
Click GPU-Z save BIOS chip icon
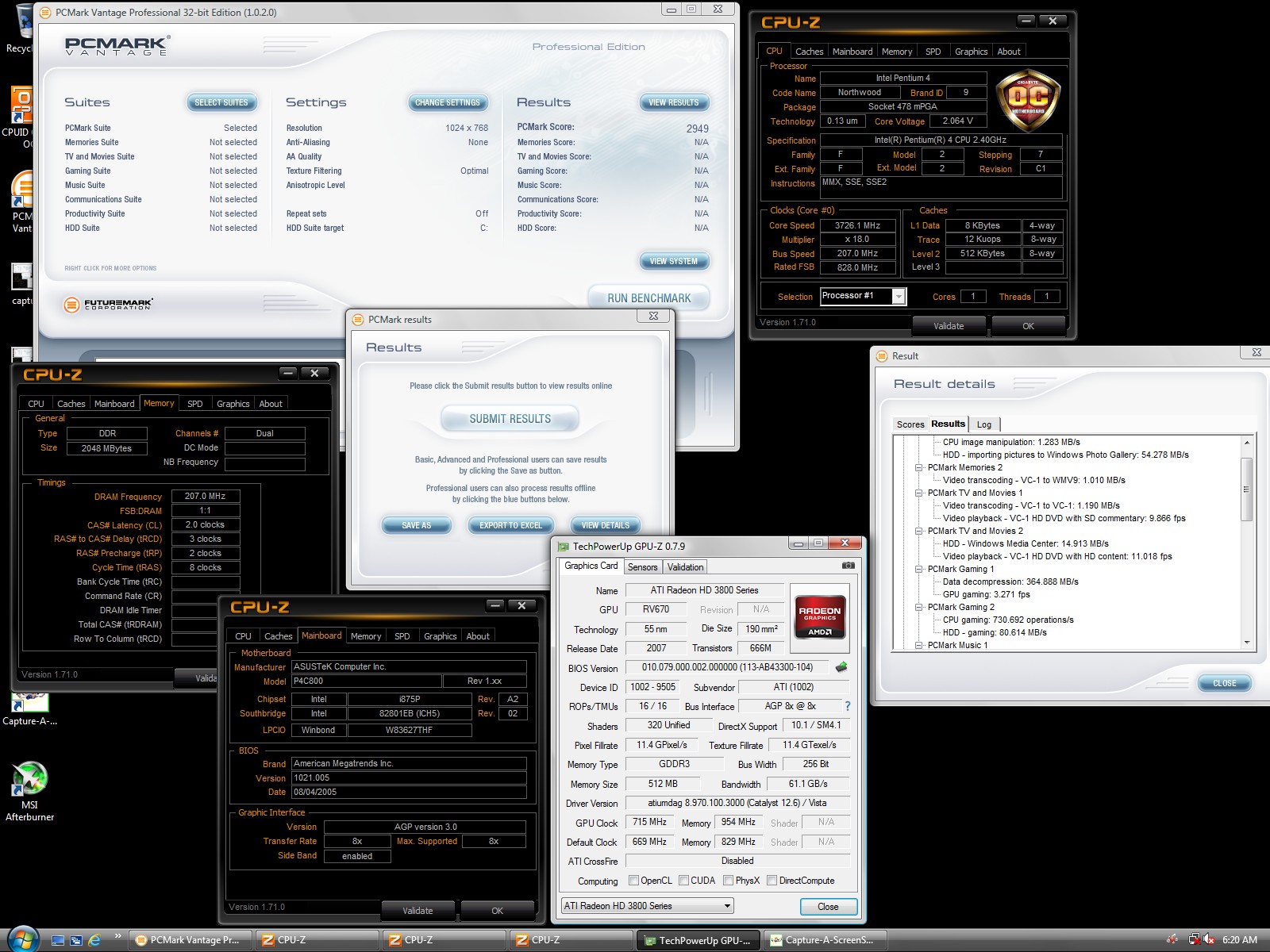pos(841,667)
